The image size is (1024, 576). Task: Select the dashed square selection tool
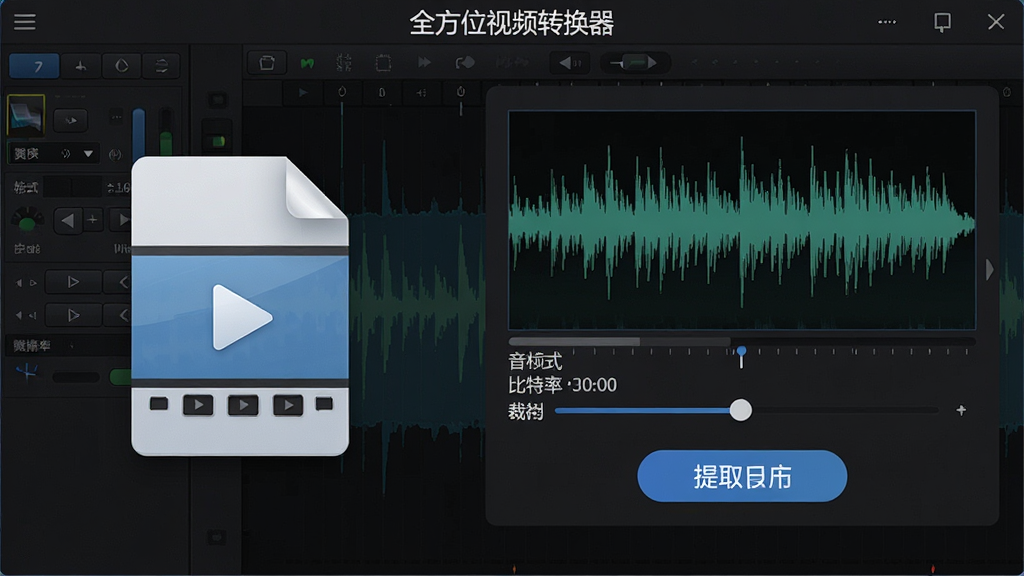(383, 63)
